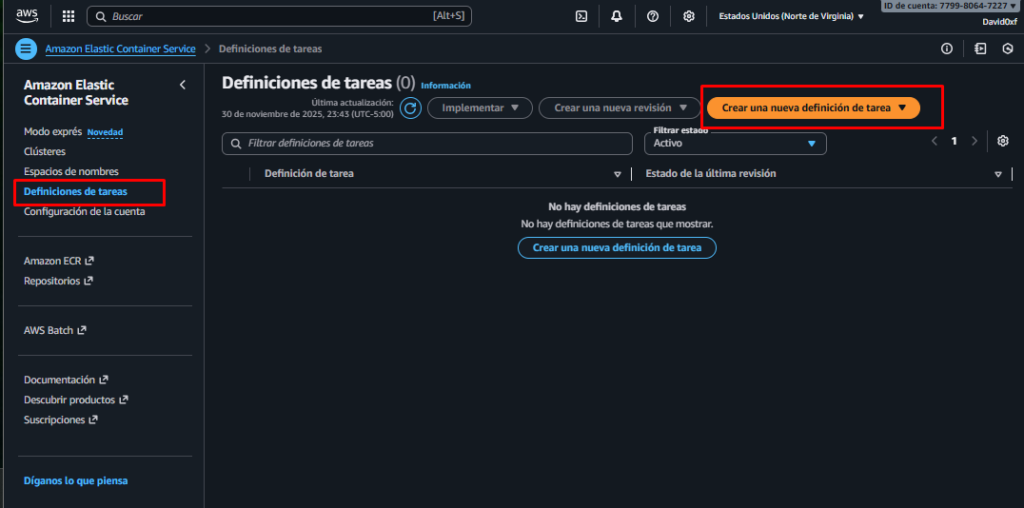Open the Filtrar estado Activo dropdown

(735, 144)
